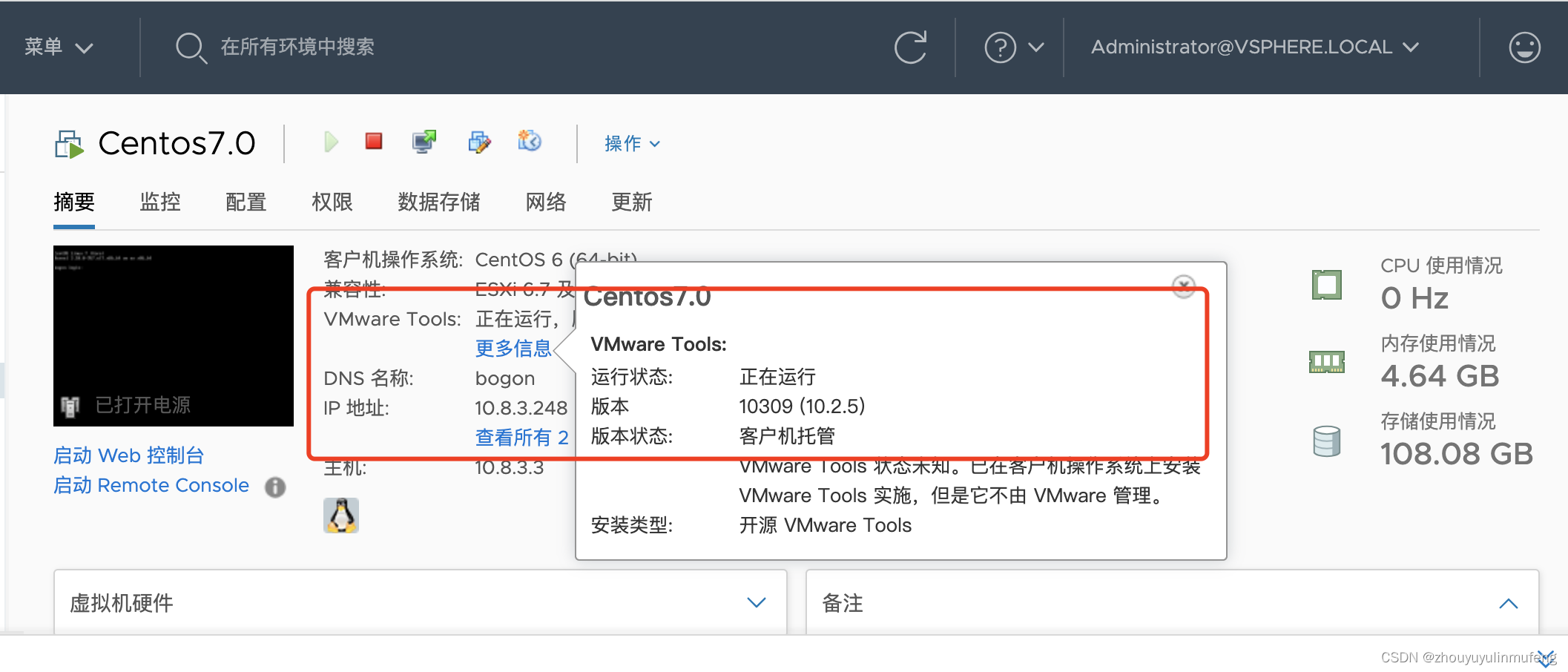The image size is (1568, 672).
Task: Edit the virtual machine settings via the pencil icon
Action: [479, 142]
